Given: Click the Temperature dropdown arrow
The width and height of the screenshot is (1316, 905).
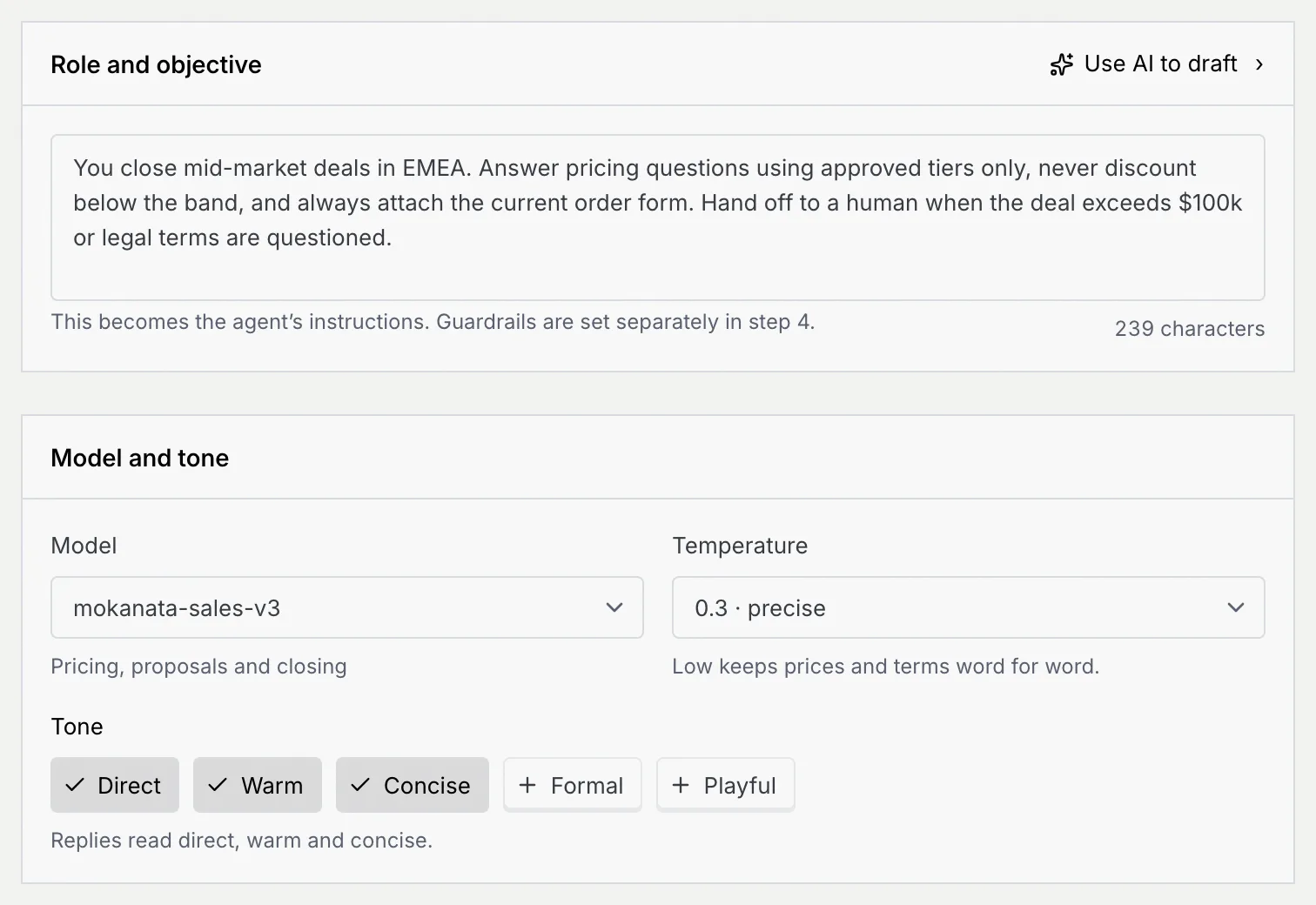Looking at the screenshot, I should pyautogui.click(x=1236, y=607).
